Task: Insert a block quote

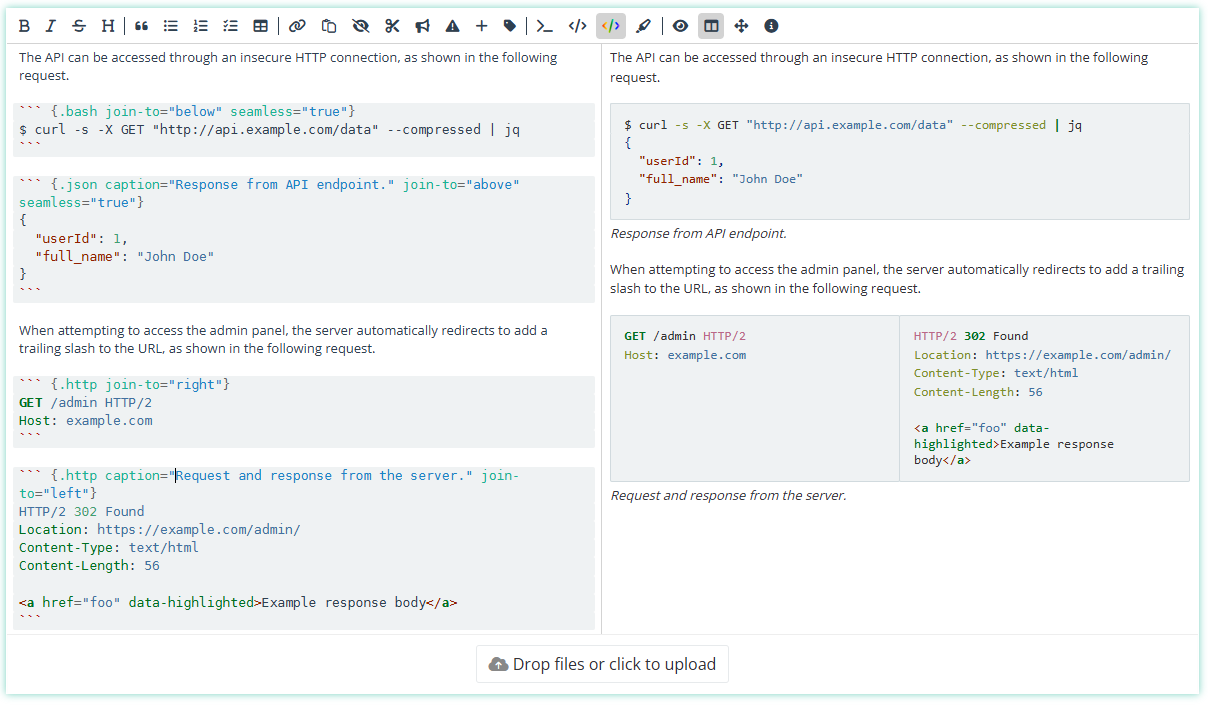Action: pos(141,26)
